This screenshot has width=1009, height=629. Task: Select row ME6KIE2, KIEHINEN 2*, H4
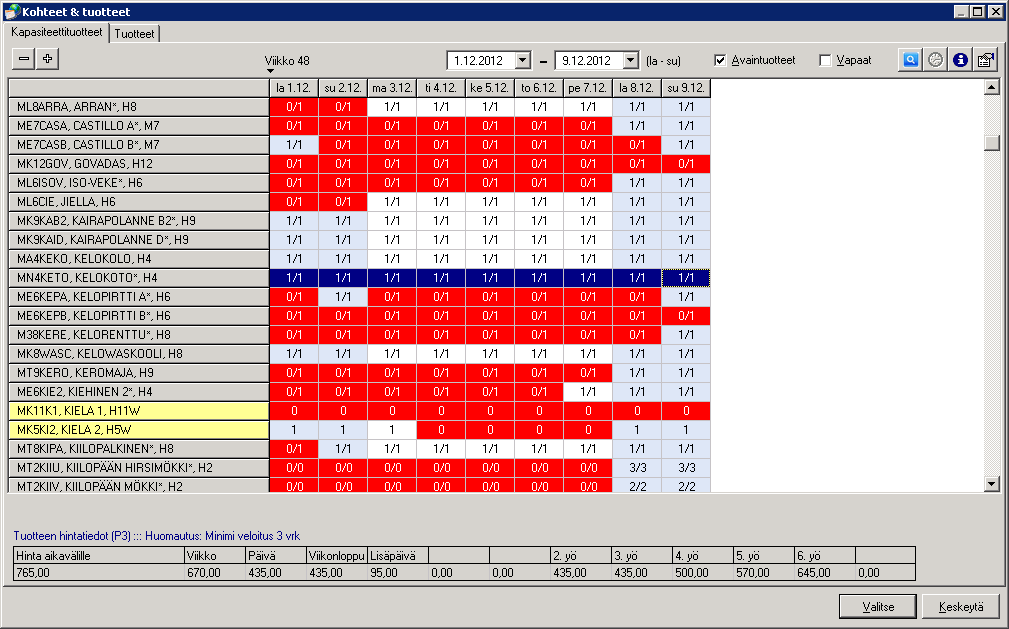[x=139, y=392]
